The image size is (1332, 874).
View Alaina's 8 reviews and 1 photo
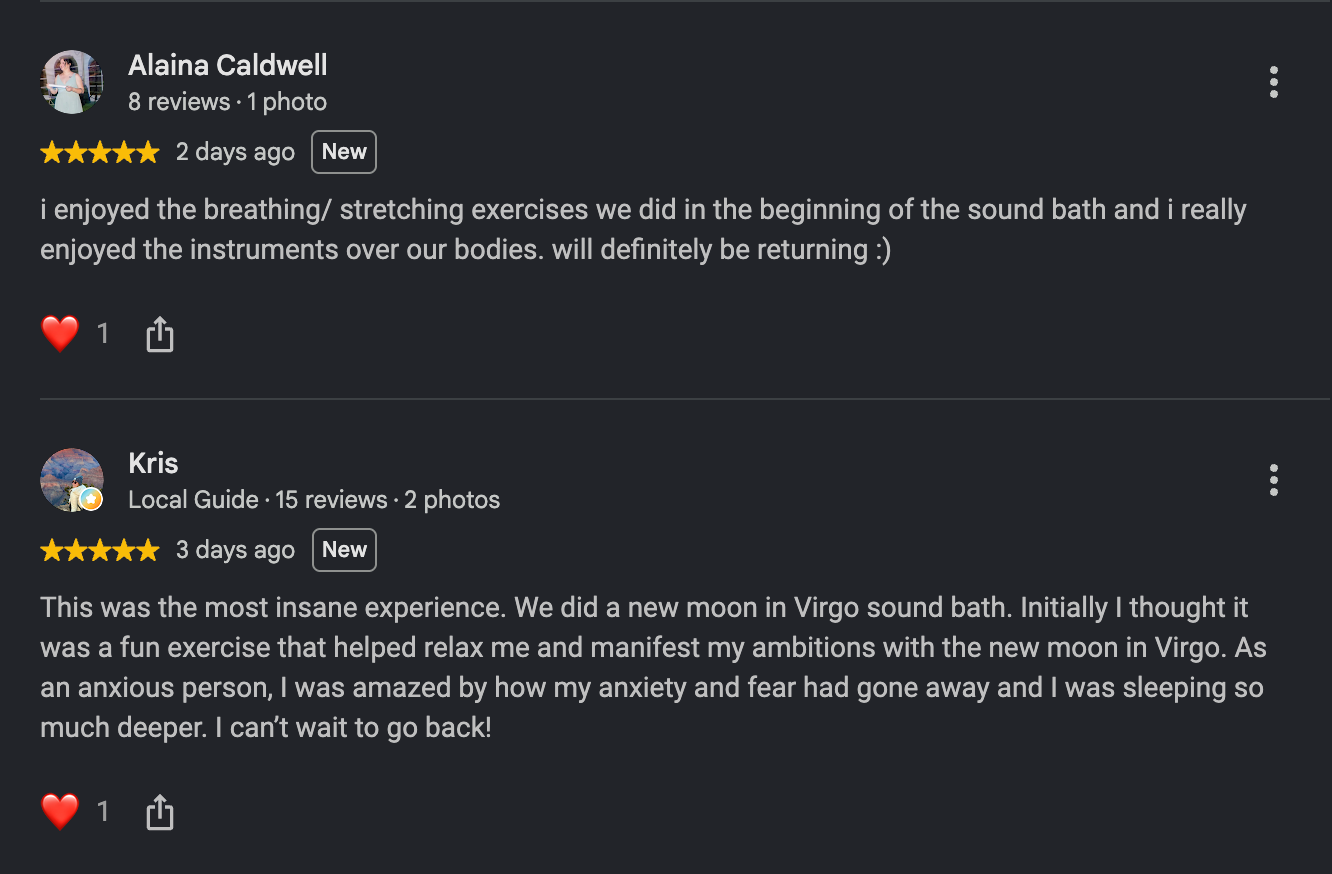point(227,102)
